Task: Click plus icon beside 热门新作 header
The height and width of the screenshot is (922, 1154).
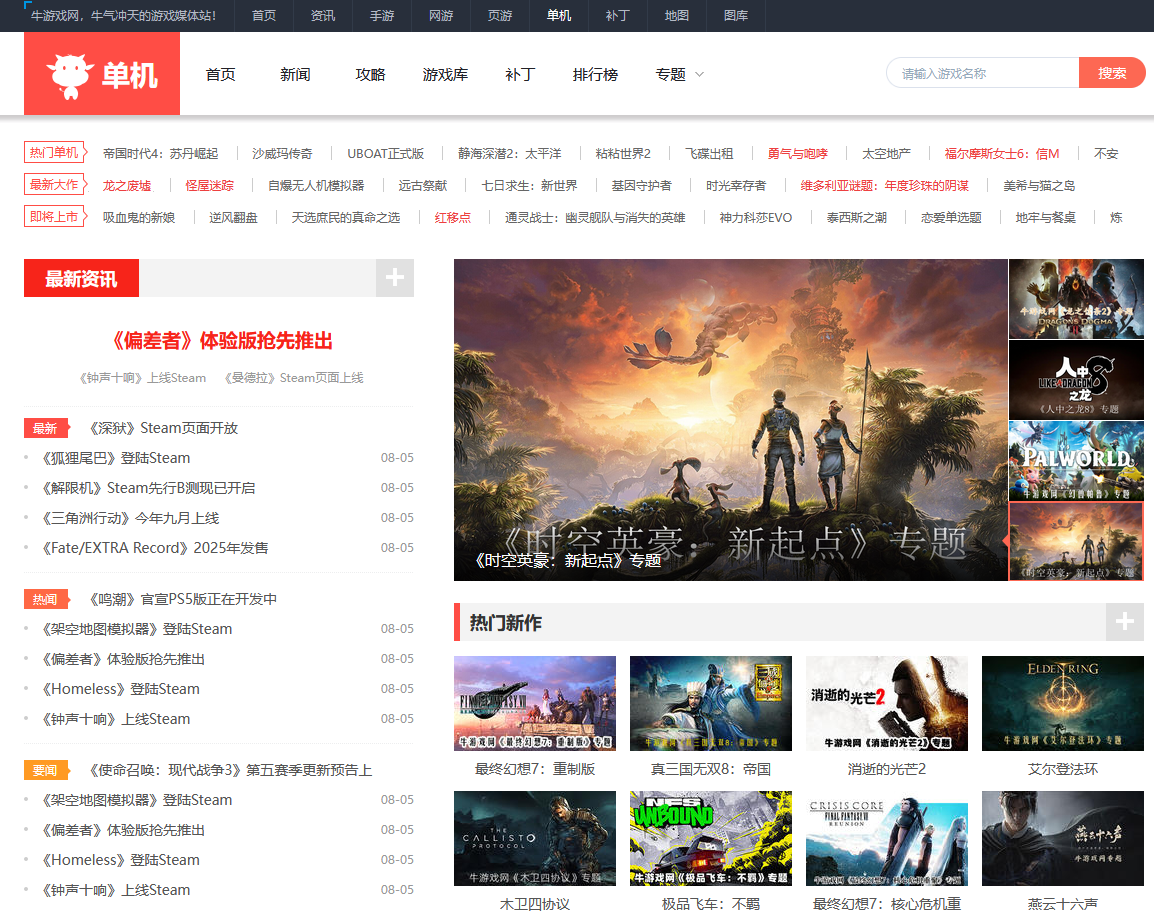Action: pos(1125,622)
